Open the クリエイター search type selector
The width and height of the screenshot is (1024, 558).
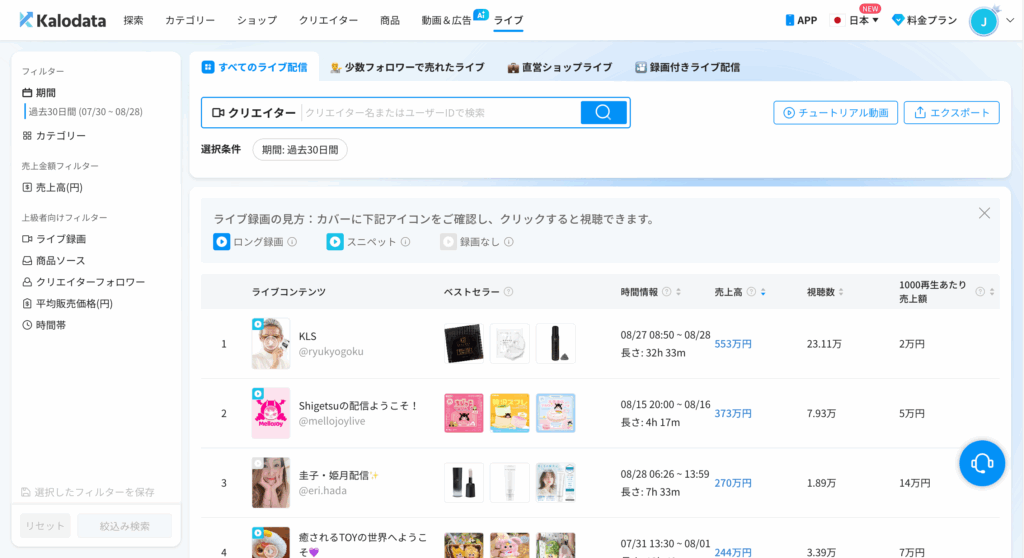[253, 112]
